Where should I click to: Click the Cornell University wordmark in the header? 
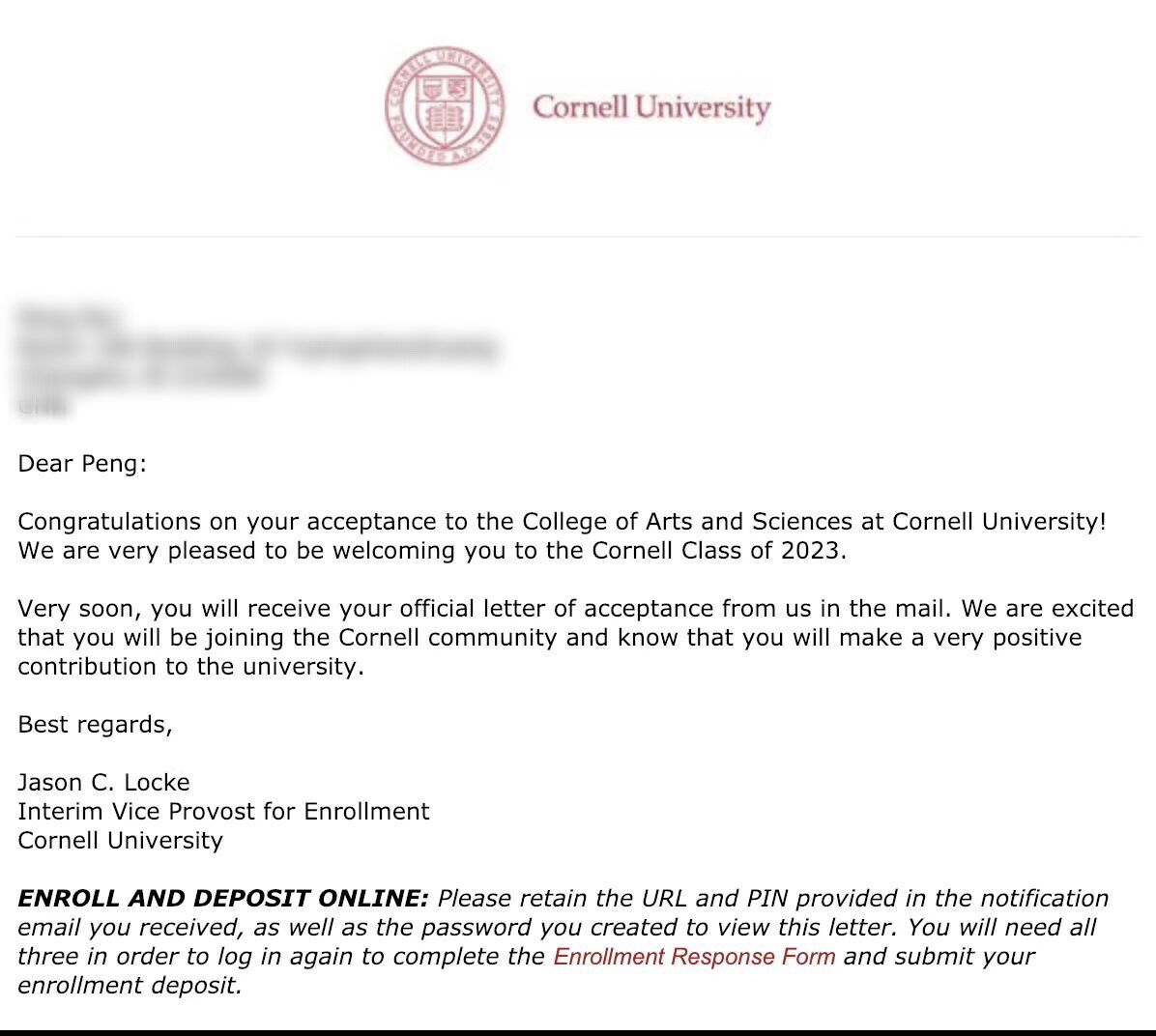pos(650,107)
